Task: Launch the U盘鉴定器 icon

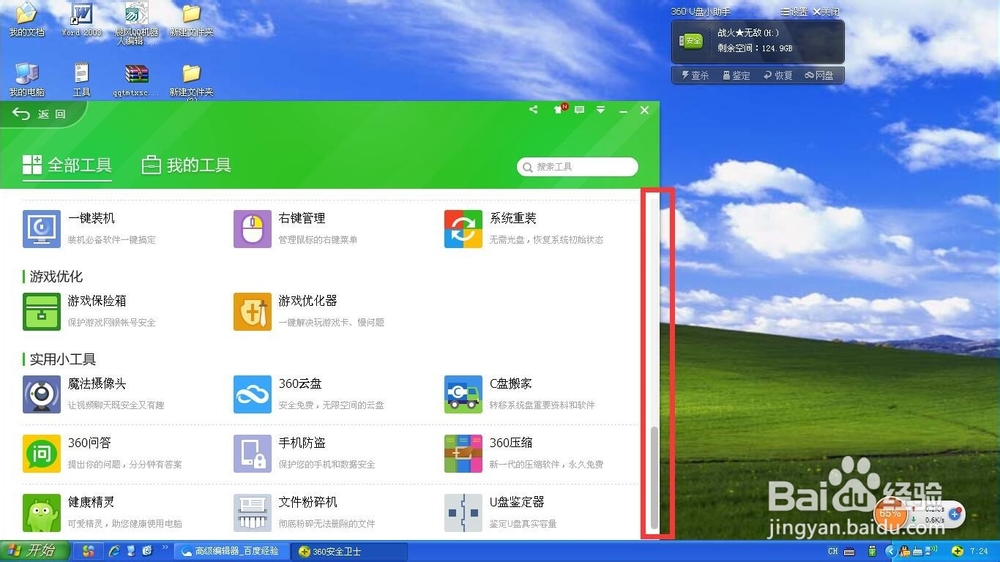Action: pos(463,513)
